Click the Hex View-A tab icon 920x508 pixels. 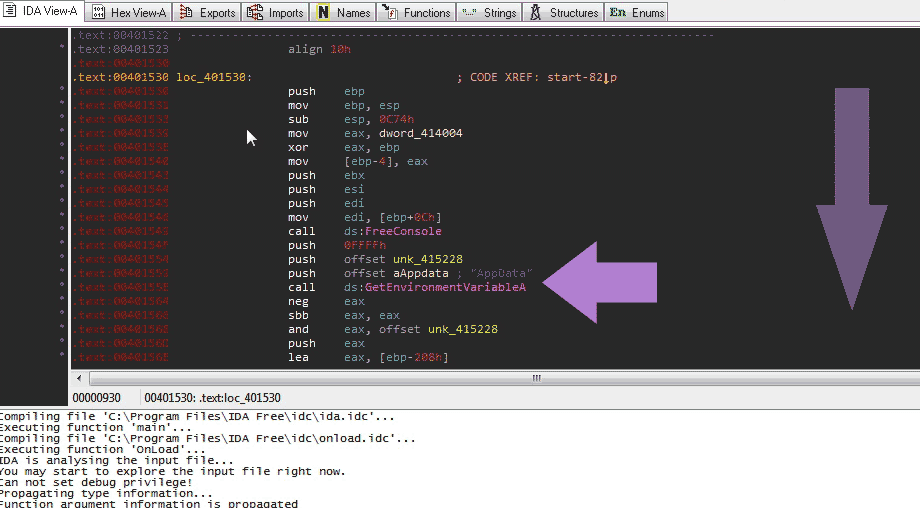(x=98, y=13)
